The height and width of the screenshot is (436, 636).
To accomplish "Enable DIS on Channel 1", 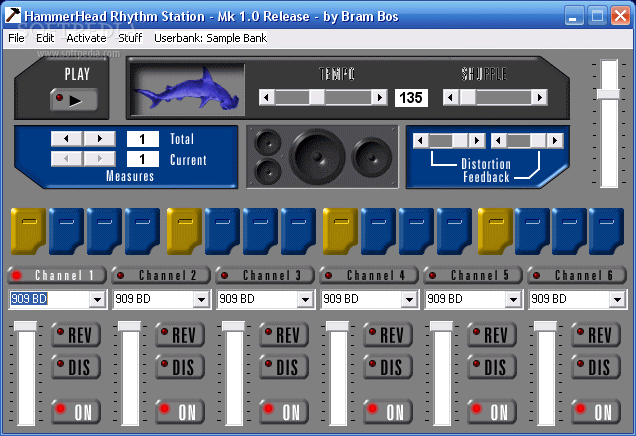I will click(76, 367).
